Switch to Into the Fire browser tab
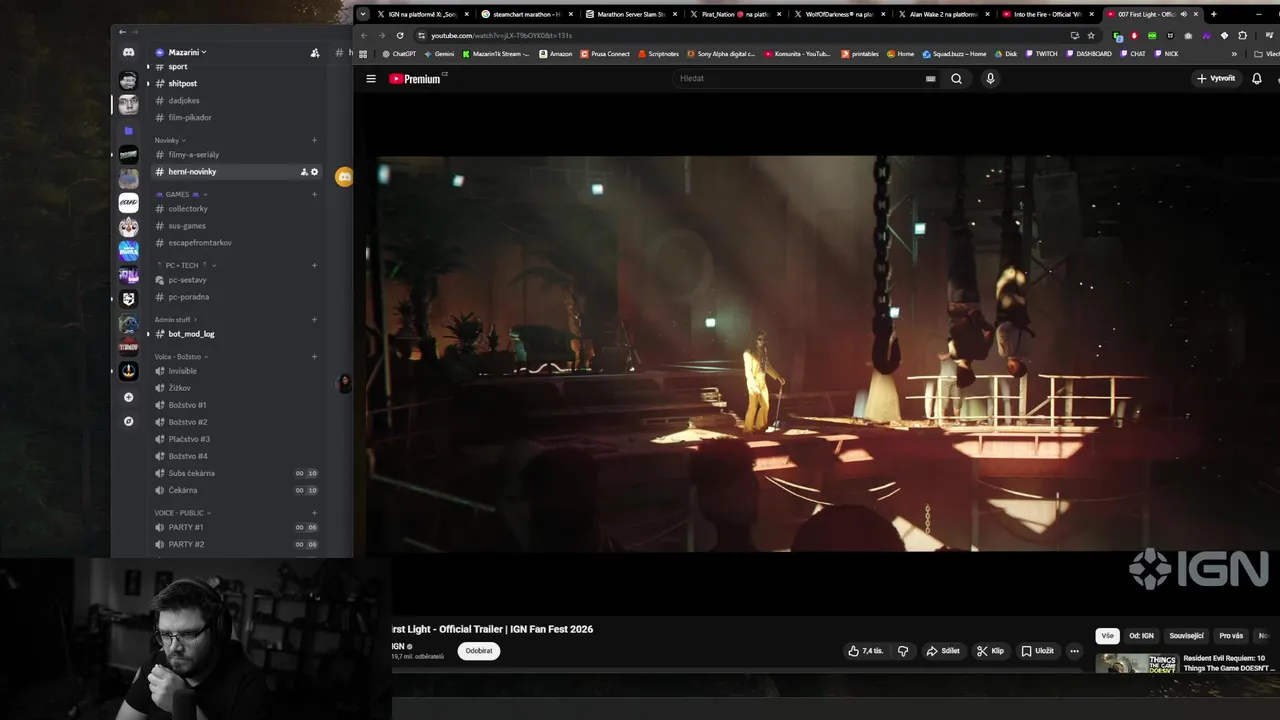1280x720 pixels. pyautogui.click(x=1047, y=14)
